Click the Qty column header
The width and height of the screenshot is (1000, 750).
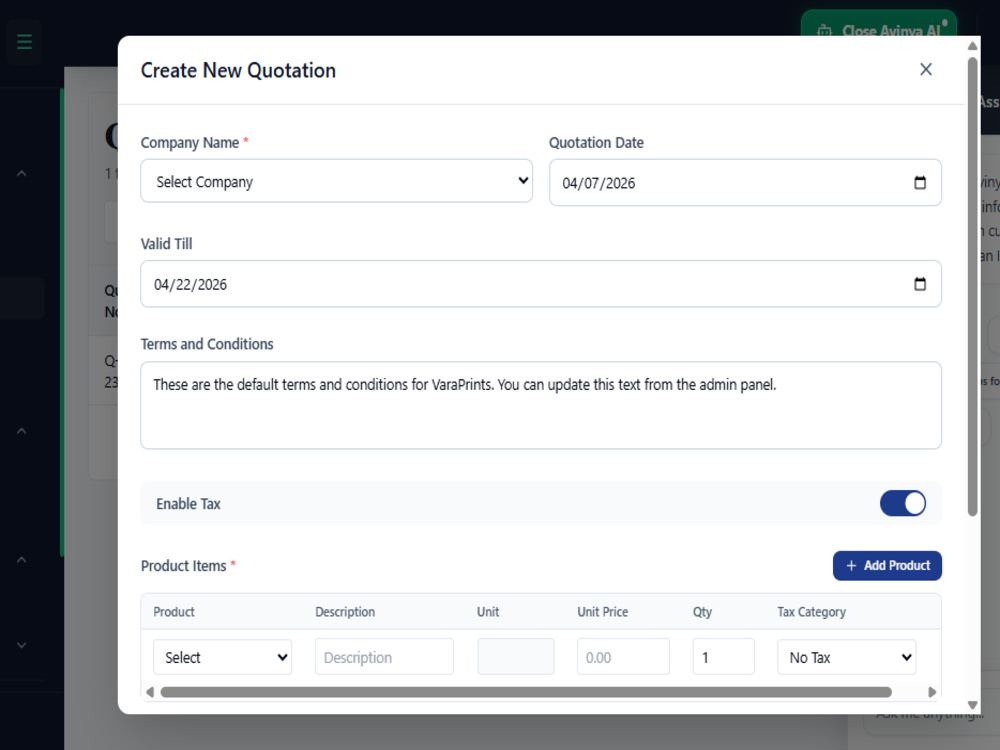pos(702,612)
